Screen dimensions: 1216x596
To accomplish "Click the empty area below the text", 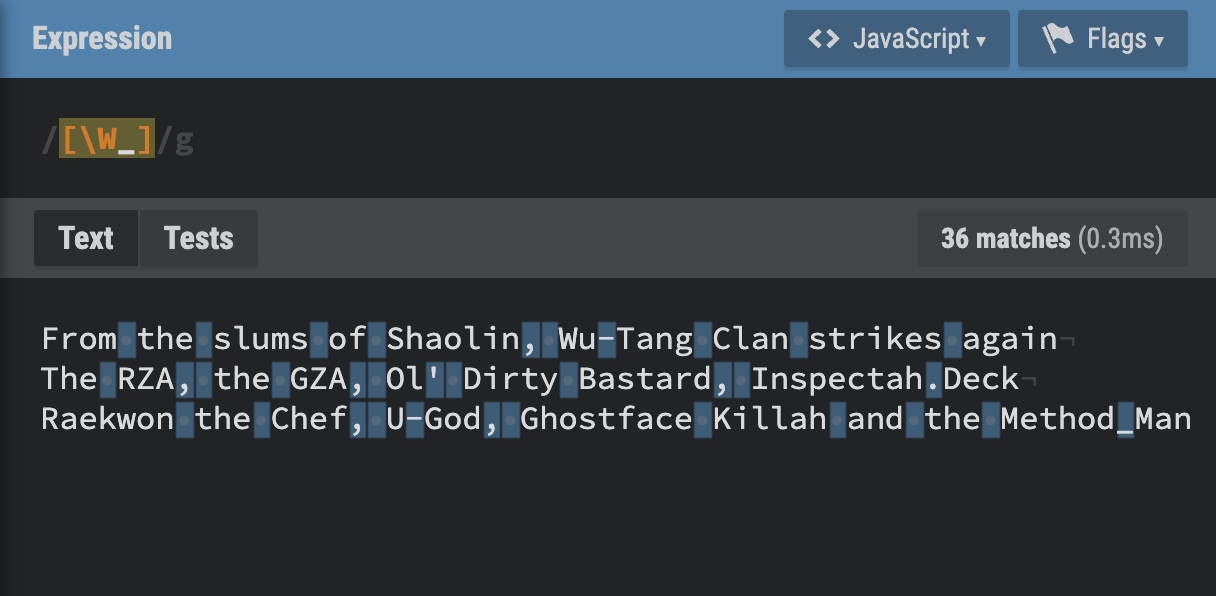I will (600, 520).
